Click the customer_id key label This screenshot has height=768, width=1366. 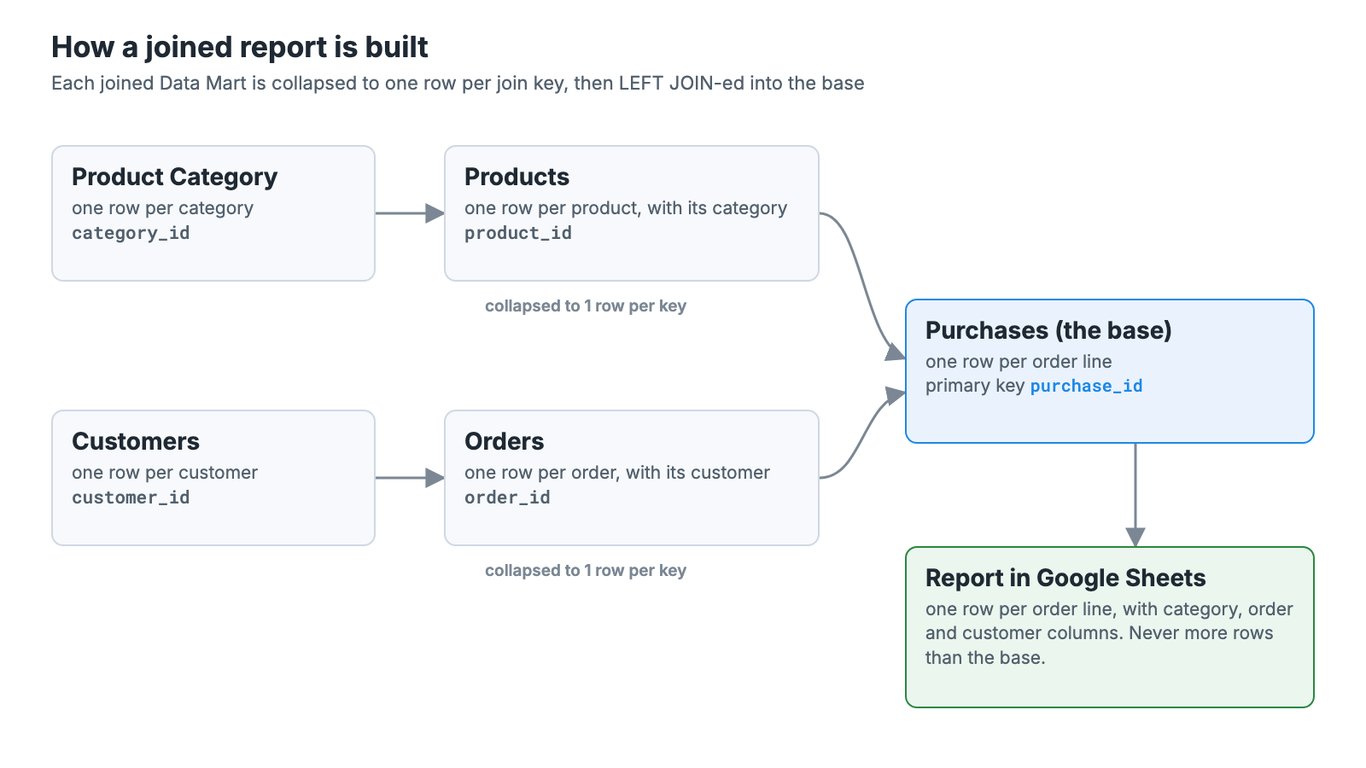tap(131, 498)
